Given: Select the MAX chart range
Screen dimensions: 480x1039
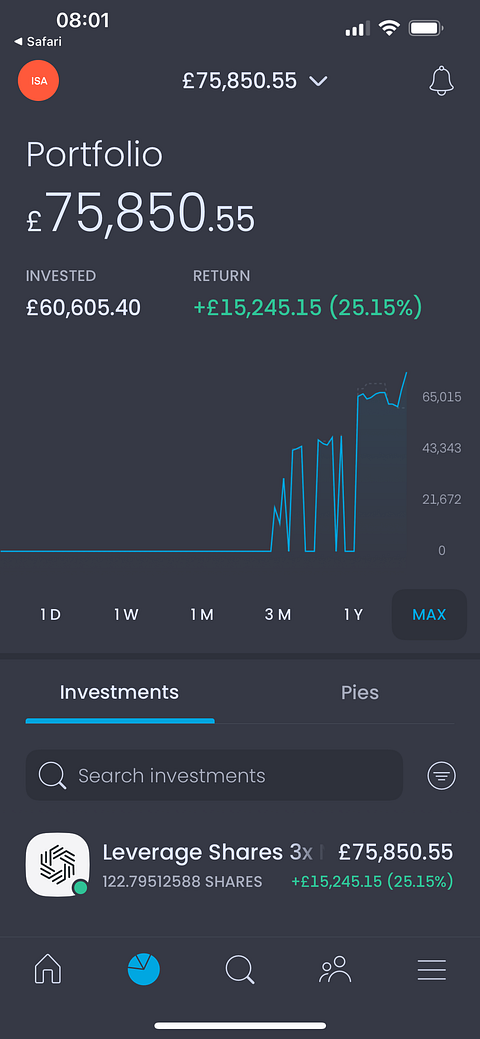Looking at the screenshot, I should coord(430,615).
